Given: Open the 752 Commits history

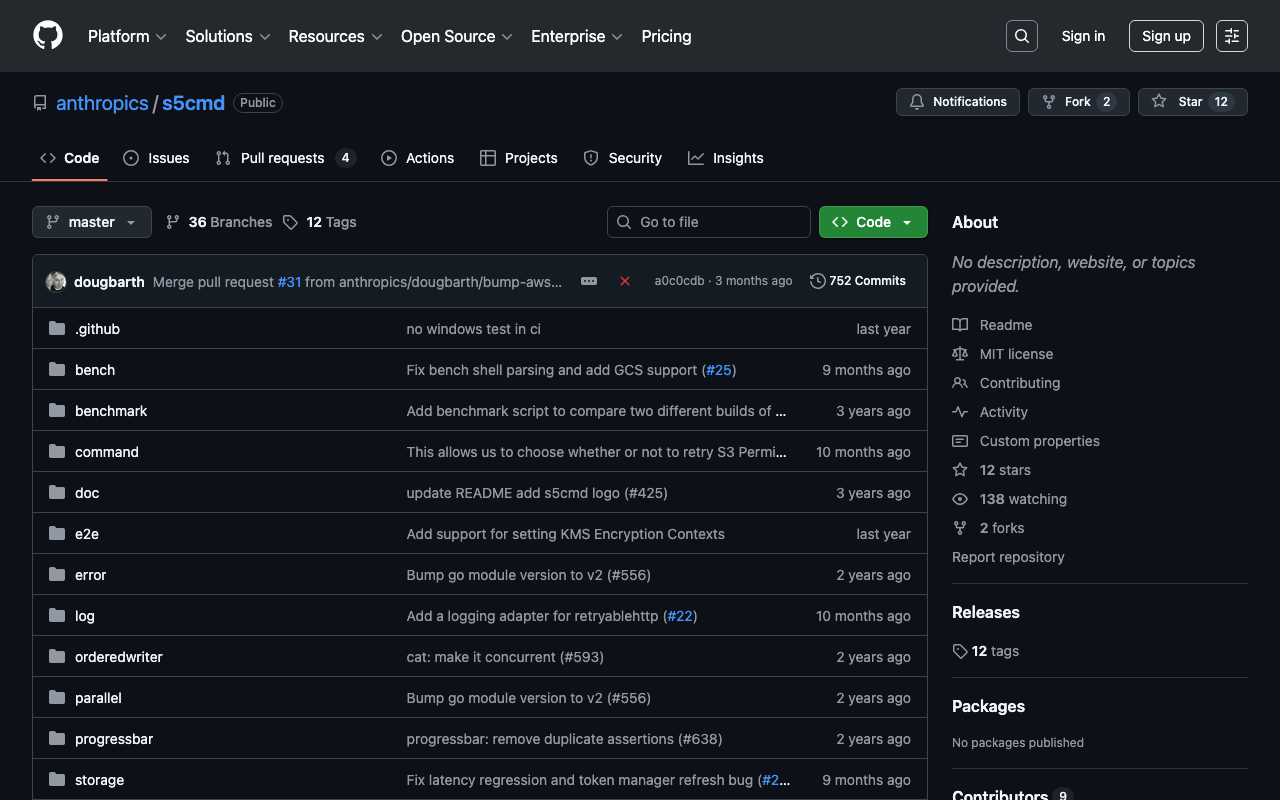Looking at the screenshot, I should (857, 281).
